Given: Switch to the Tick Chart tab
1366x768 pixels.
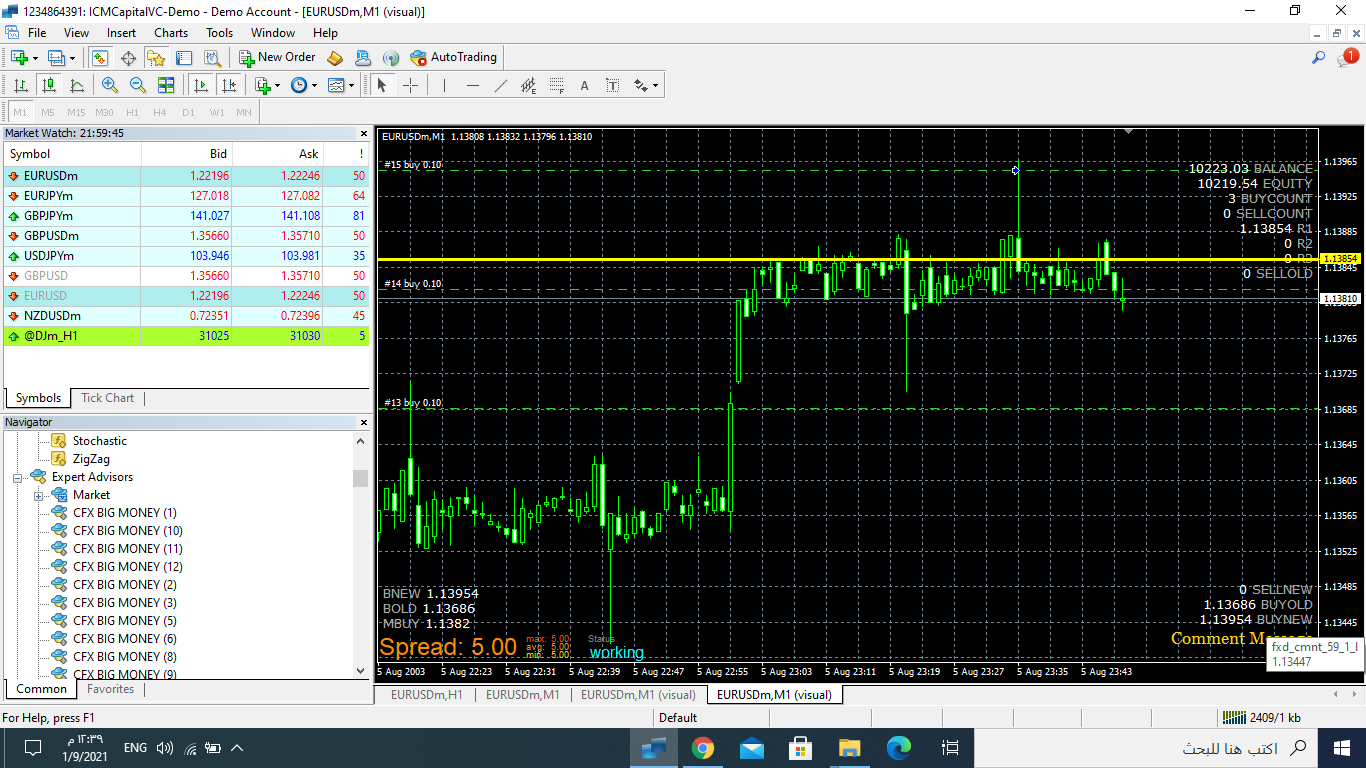Looking at the screenshot, I should click(x=107, y=398).
